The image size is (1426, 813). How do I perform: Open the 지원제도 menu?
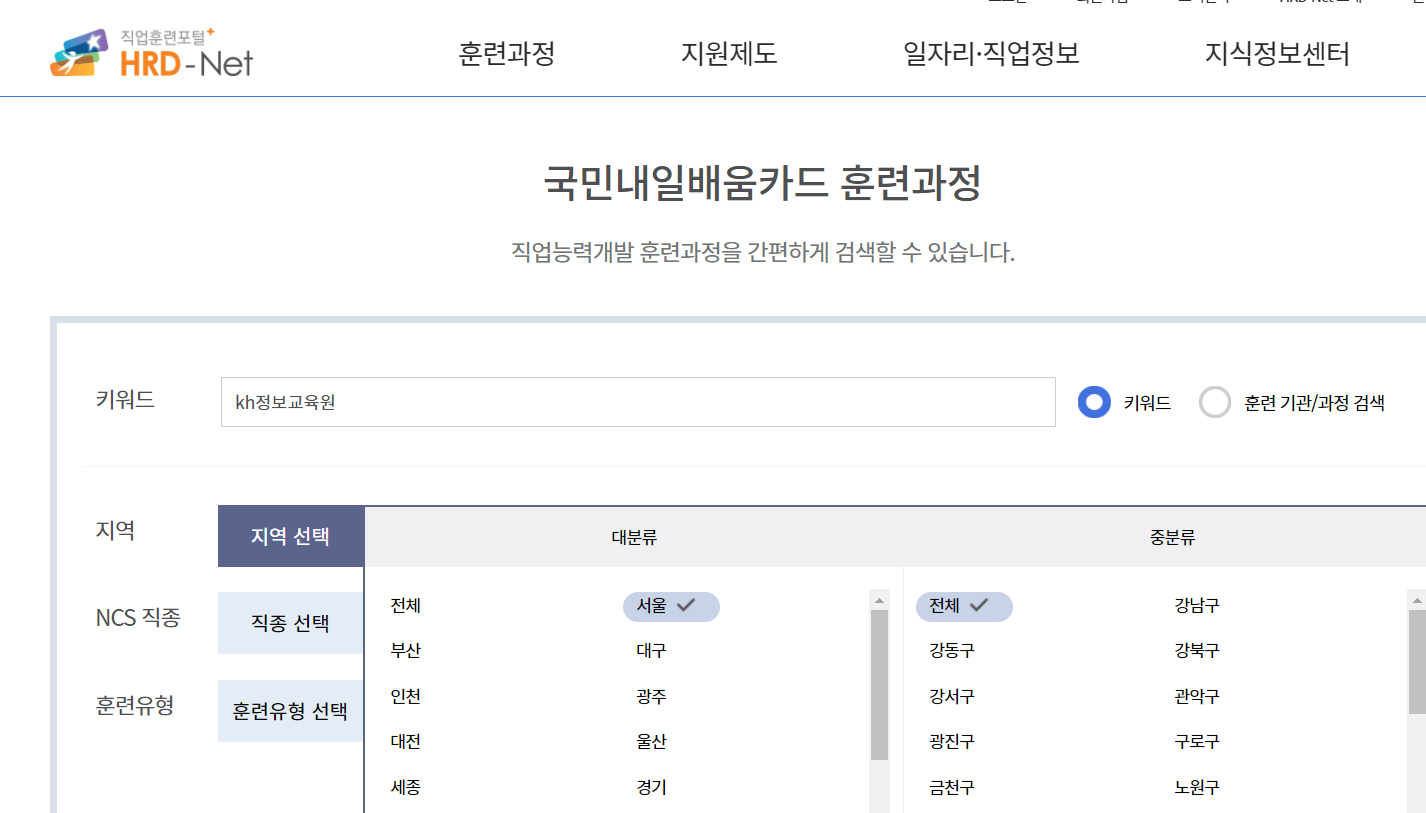(729, 54)
